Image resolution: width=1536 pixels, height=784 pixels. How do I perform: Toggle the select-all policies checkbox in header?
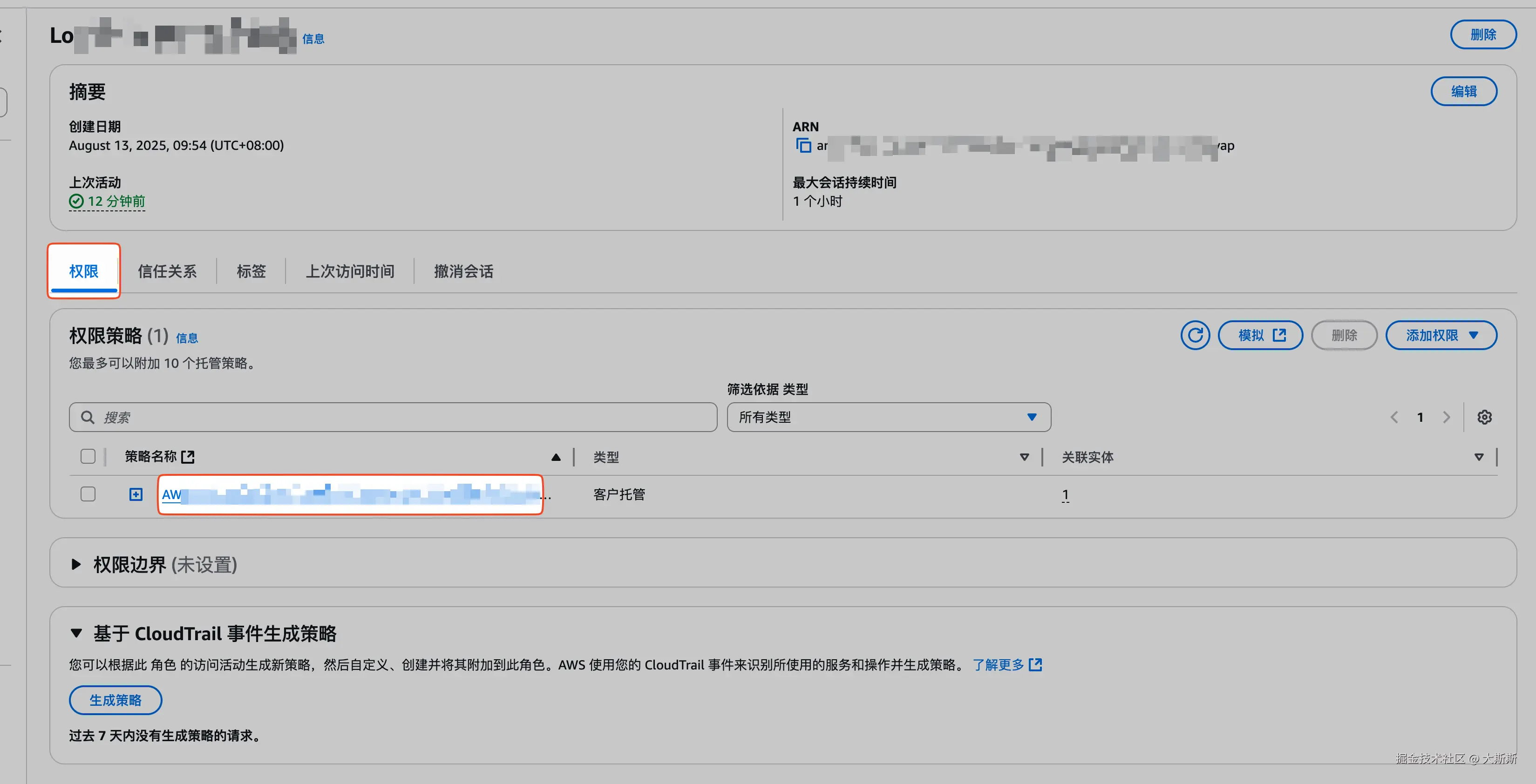88,457
